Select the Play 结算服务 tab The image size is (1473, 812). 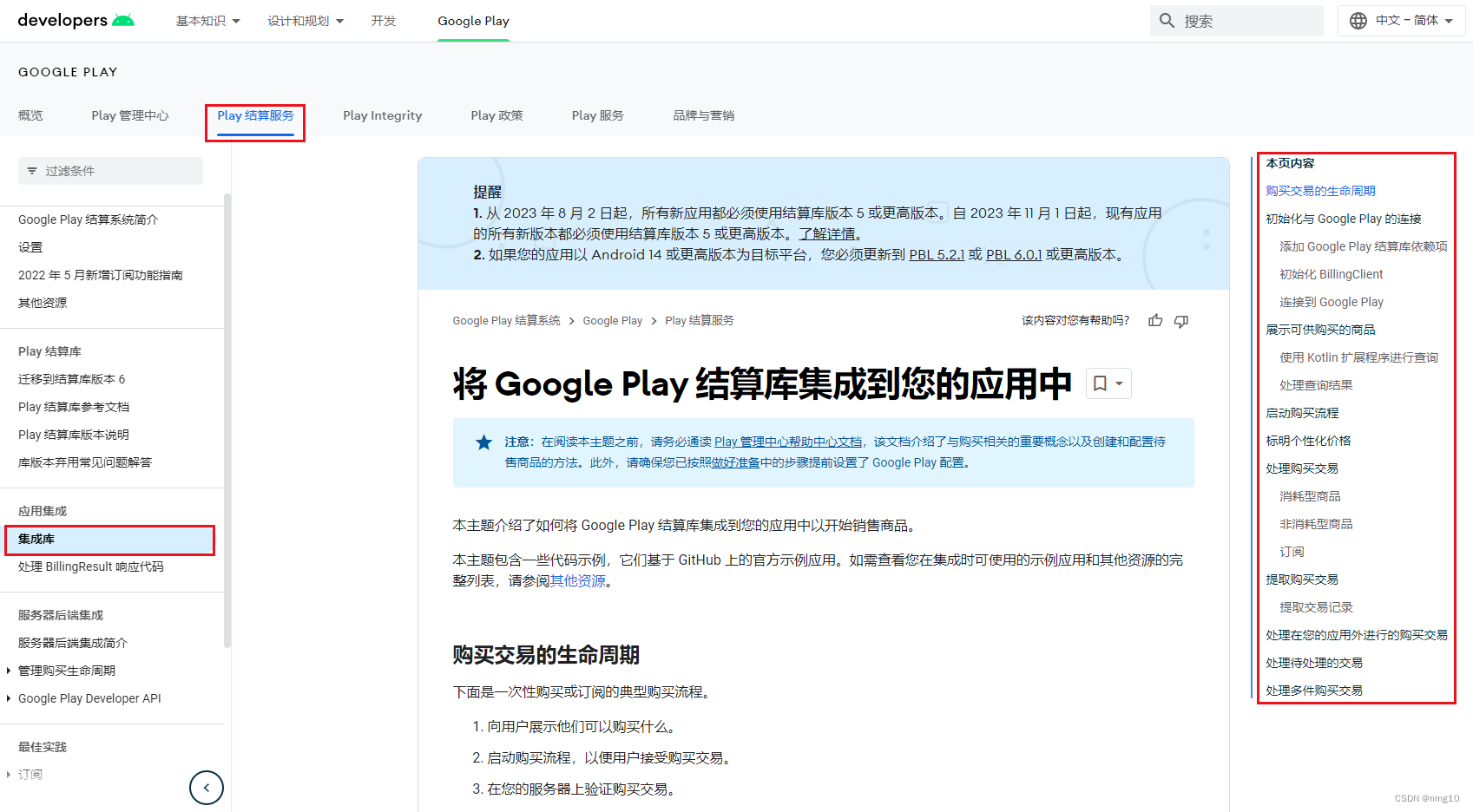(x=255, y=115)
